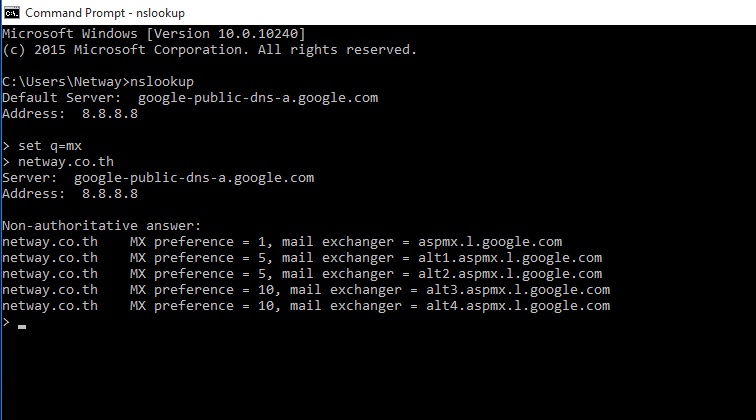Open the Command Prompt system menu icon
This screenshot has height=420, width=756.
pos(11,12)
